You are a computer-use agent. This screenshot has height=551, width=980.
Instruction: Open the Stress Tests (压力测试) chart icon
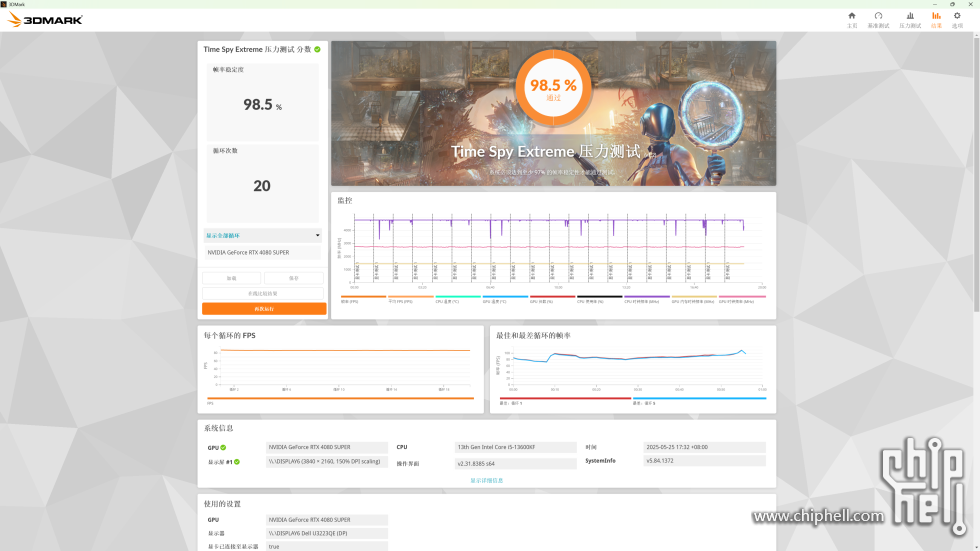coord(910,16)
